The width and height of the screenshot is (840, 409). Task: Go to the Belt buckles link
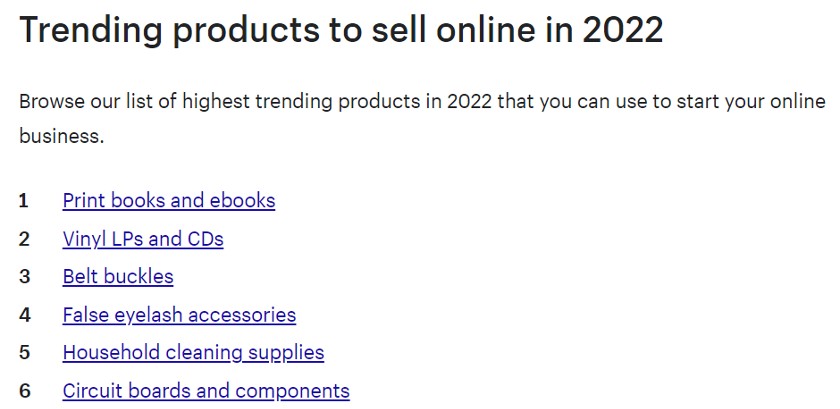click(118, 277)
